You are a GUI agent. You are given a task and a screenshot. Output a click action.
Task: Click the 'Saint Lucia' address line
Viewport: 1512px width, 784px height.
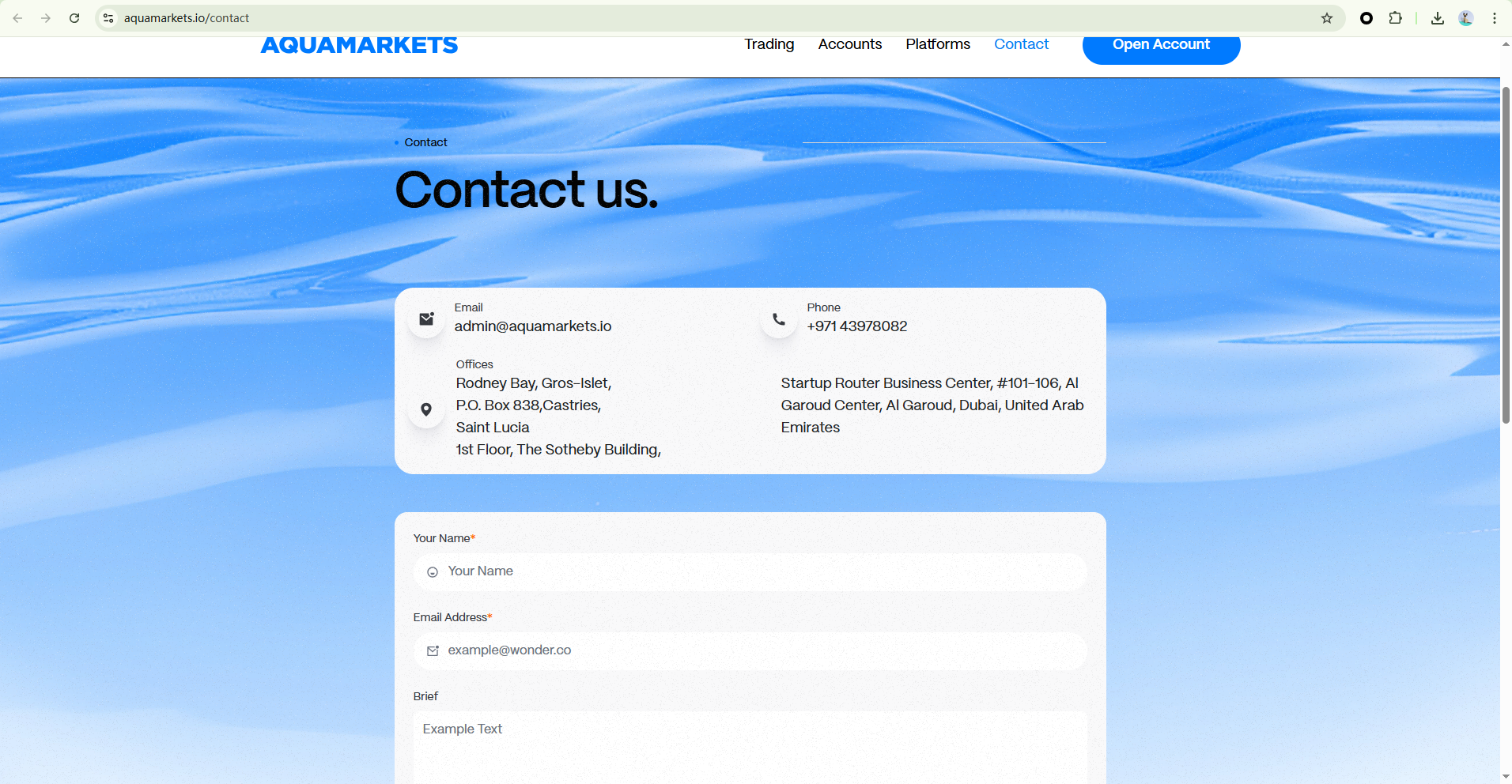pyautogui.click(x=493, y=428)
